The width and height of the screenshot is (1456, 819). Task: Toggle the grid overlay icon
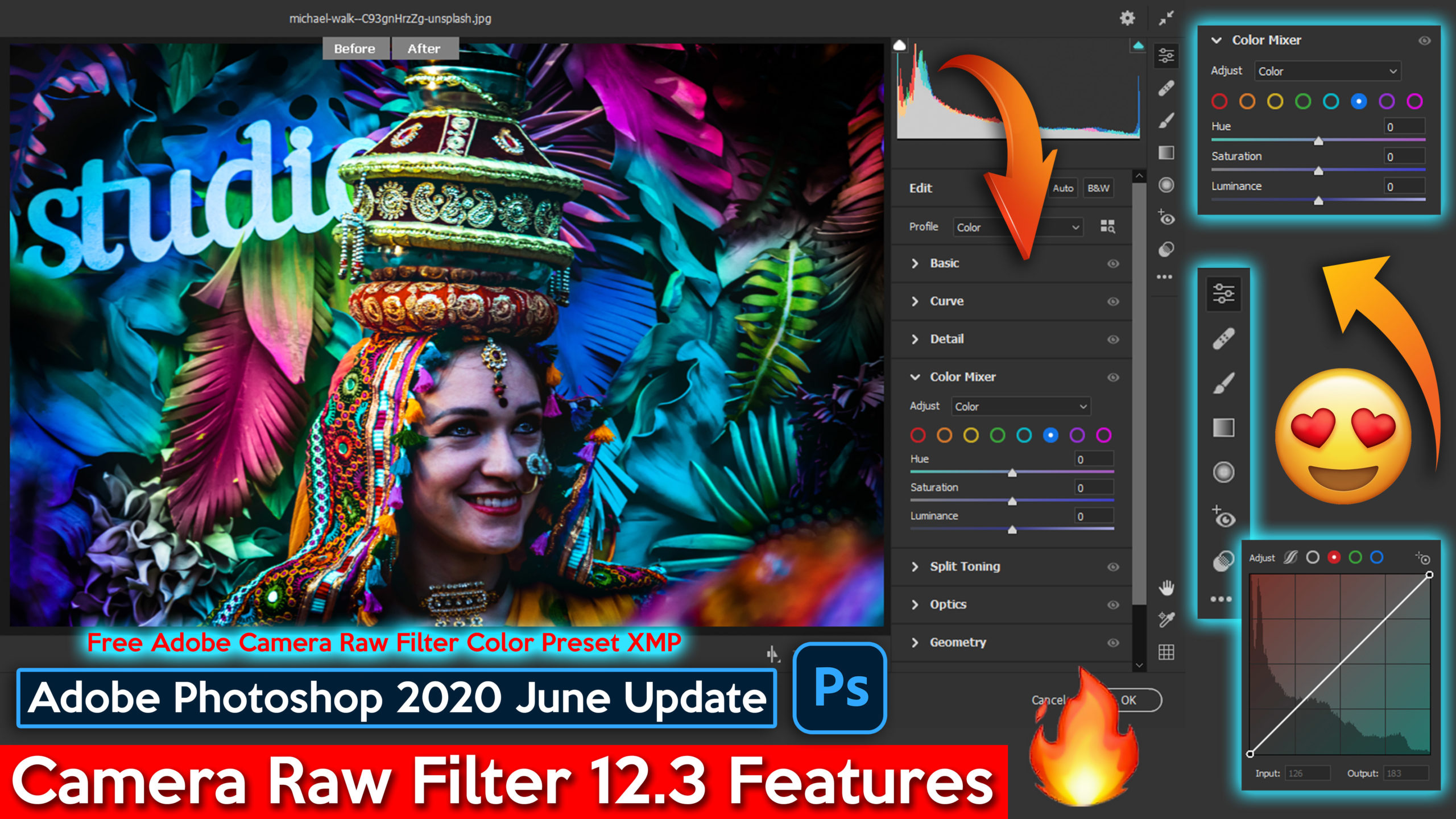[1166, 652]
